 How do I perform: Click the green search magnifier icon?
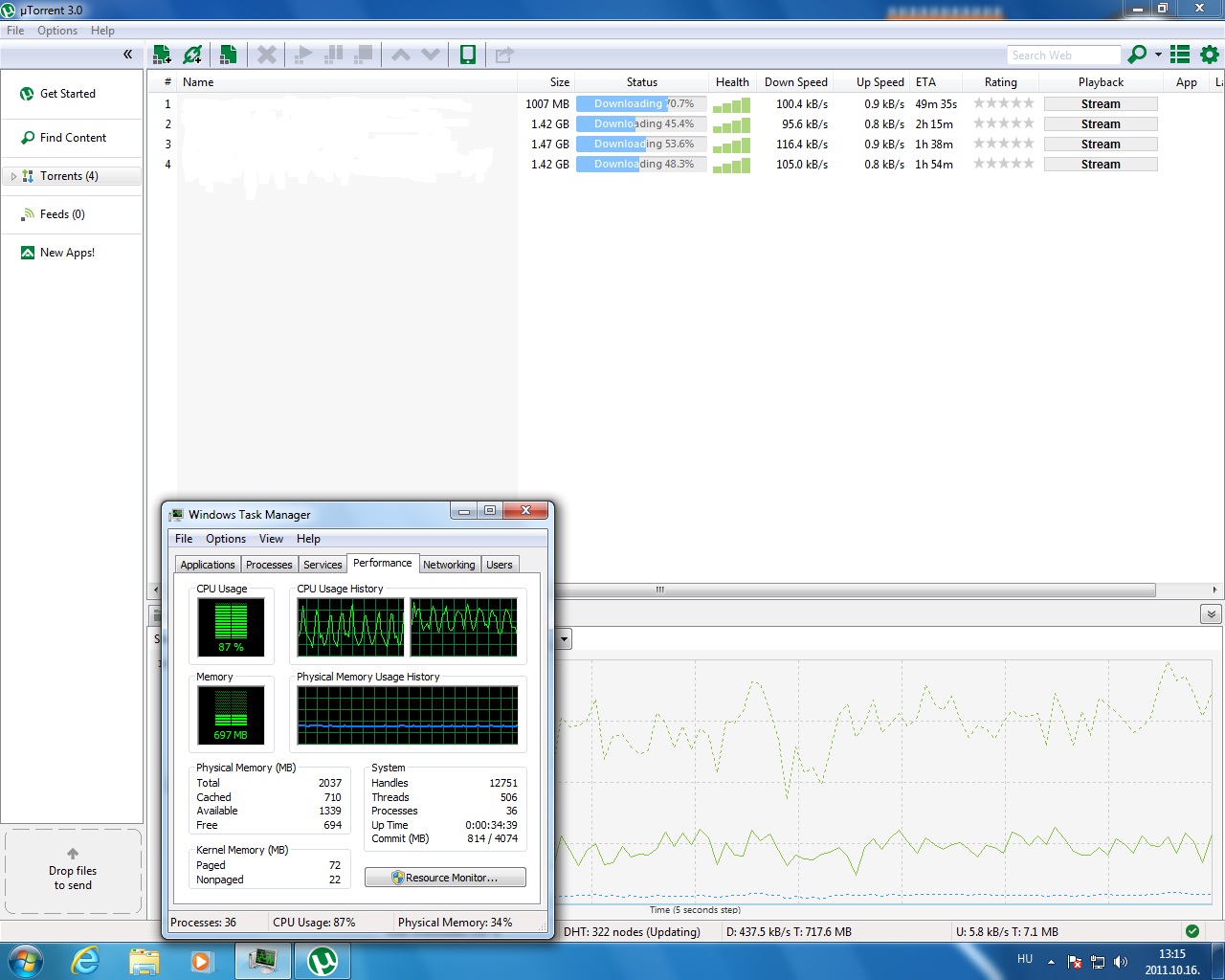tap(1137, 55)
